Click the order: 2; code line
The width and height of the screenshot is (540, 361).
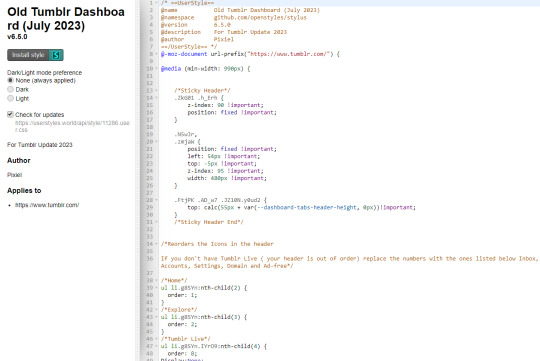click(182, 324)
